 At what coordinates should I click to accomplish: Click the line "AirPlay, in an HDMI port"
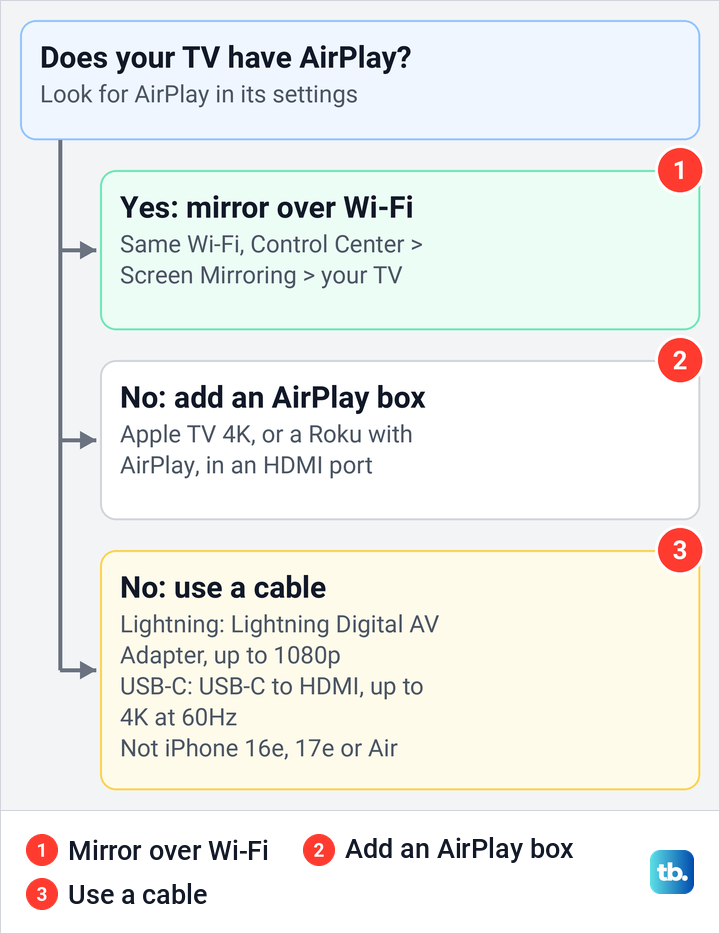click(x=246, y=466)
